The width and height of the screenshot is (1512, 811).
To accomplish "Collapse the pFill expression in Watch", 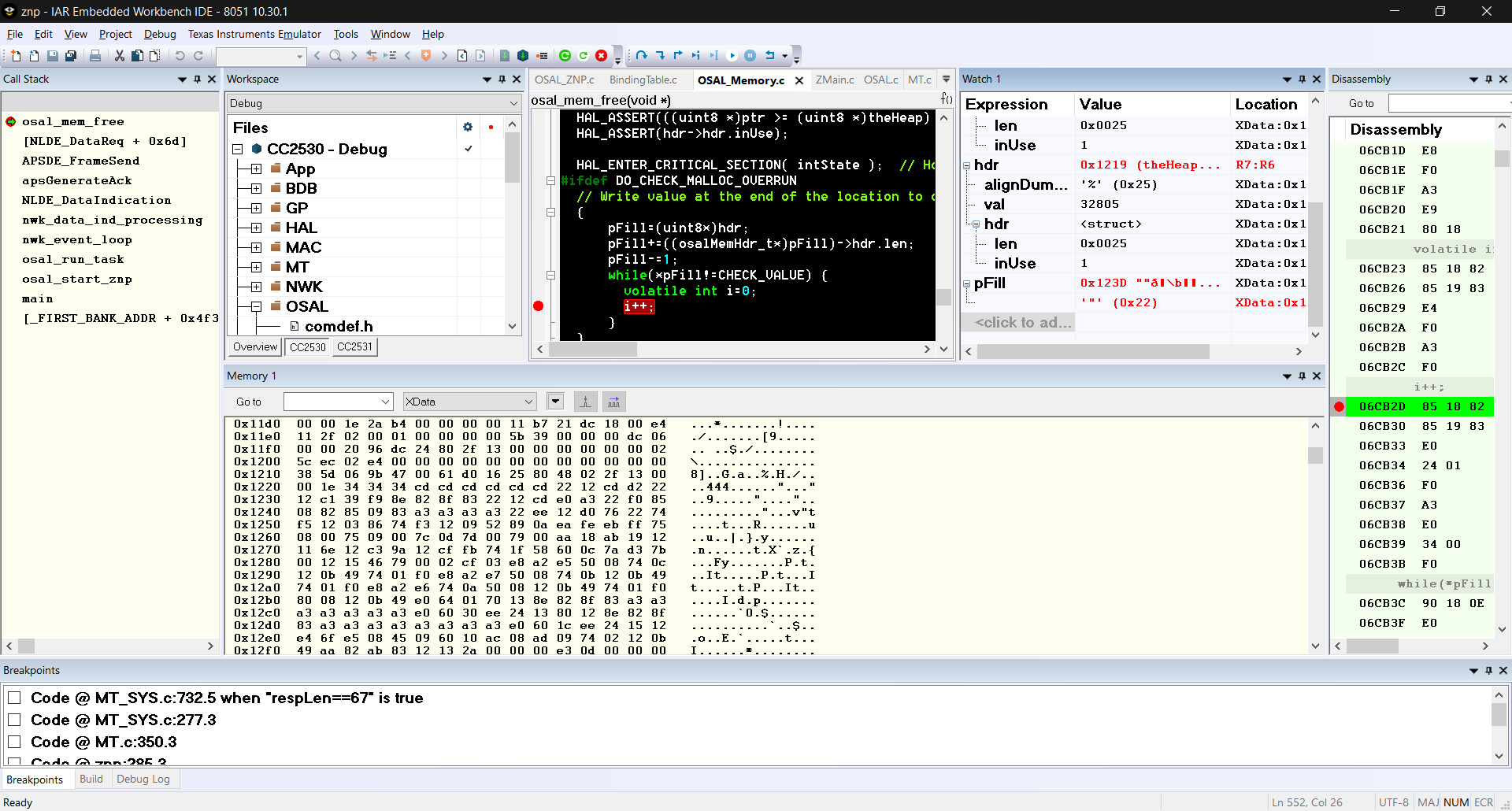I will (x=966, y=283).
